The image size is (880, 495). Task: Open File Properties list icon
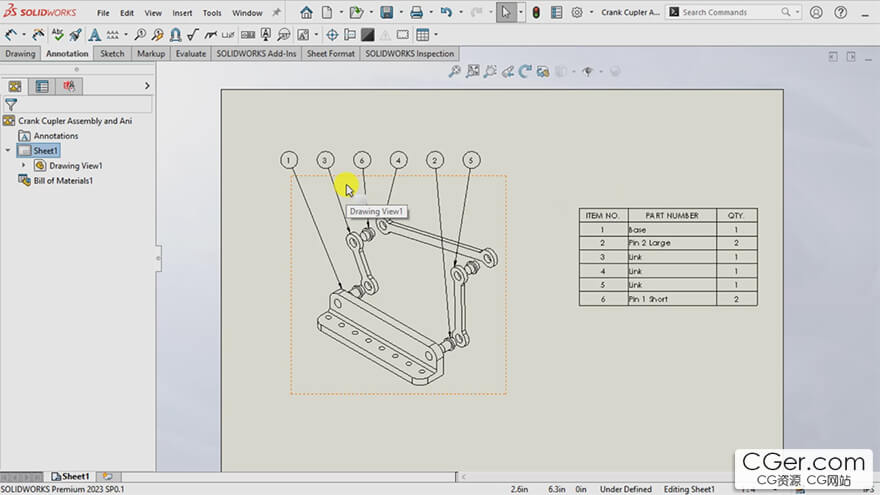pos(556,12)
